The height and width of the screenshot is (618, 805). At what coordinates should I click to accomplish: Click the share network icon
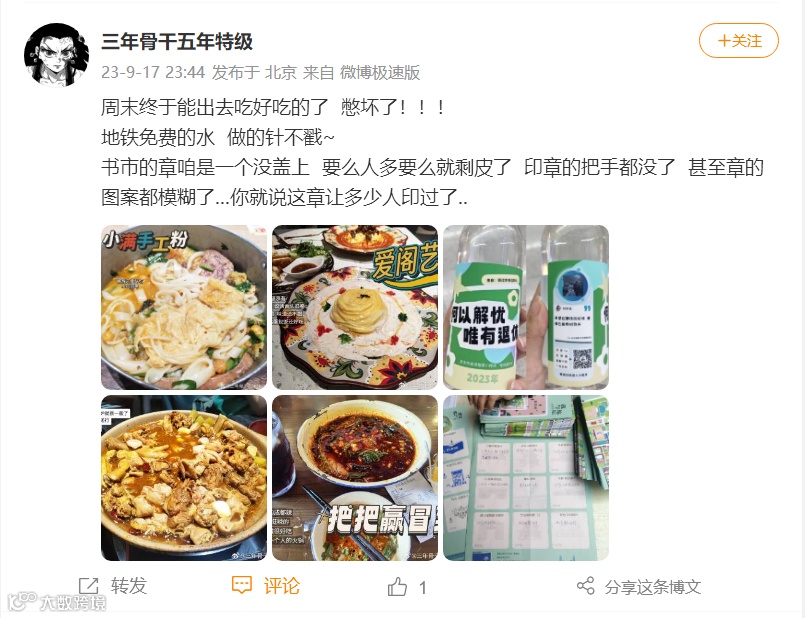coord(585,586)
